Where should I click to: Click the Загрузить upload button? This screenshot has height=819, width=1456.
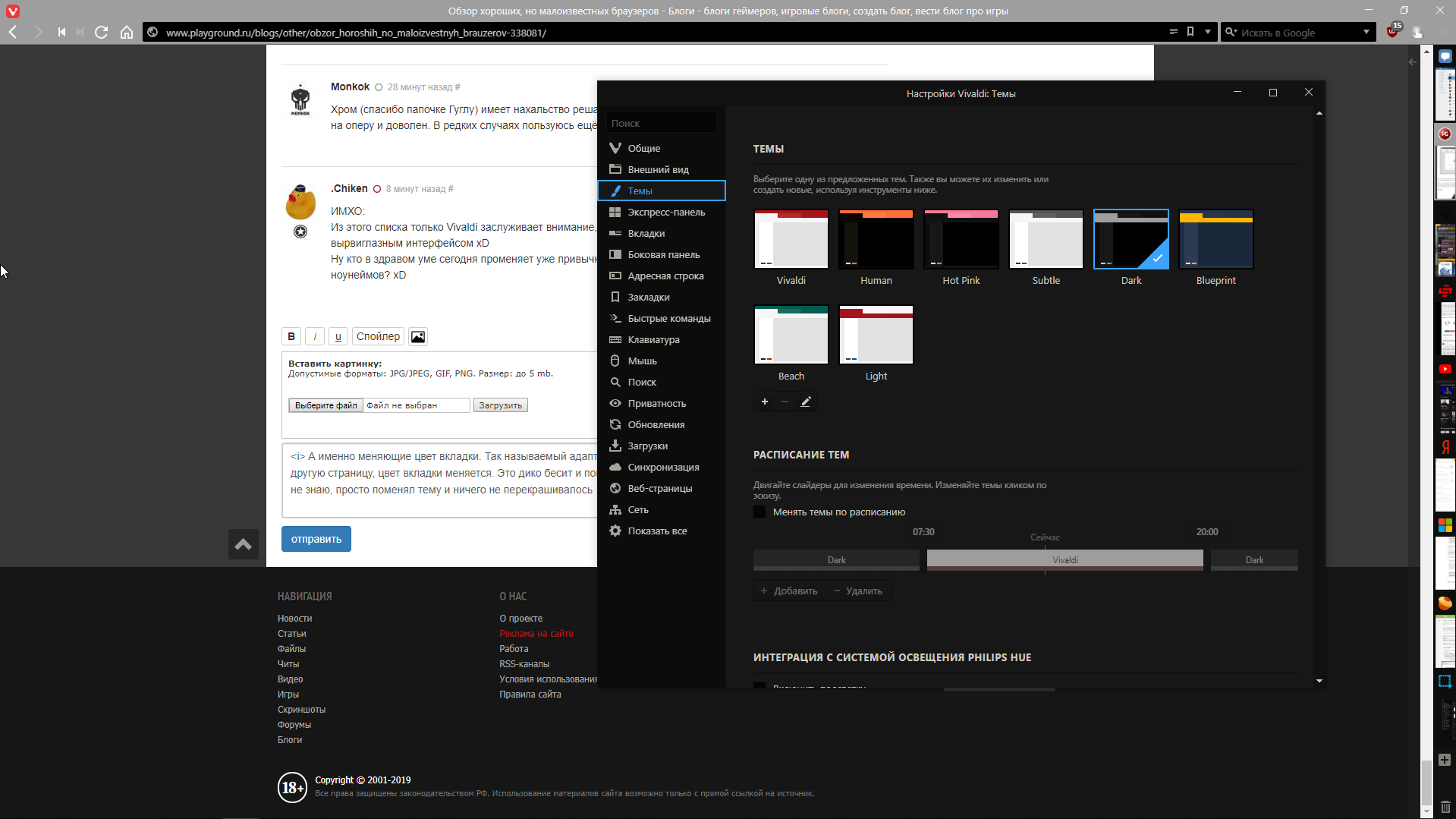pos(501,405)
